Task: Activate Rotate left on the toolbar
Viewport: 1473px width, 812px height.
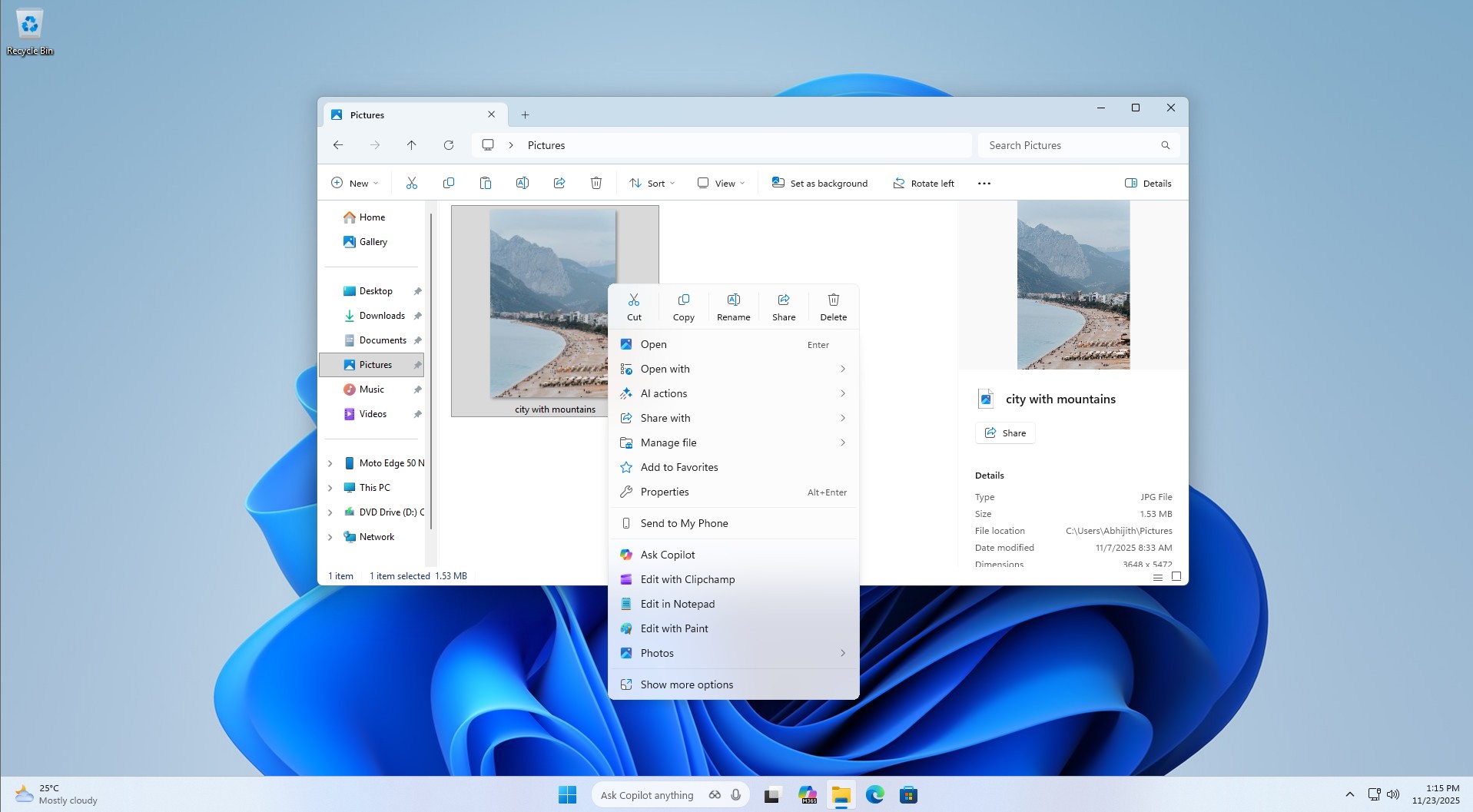Action: [x=923, y=183]
